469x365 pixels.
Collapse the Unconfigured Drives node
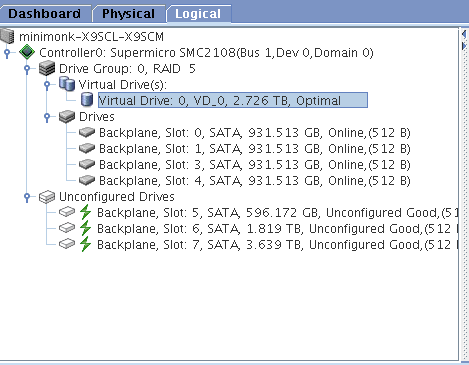click(27, 197)
